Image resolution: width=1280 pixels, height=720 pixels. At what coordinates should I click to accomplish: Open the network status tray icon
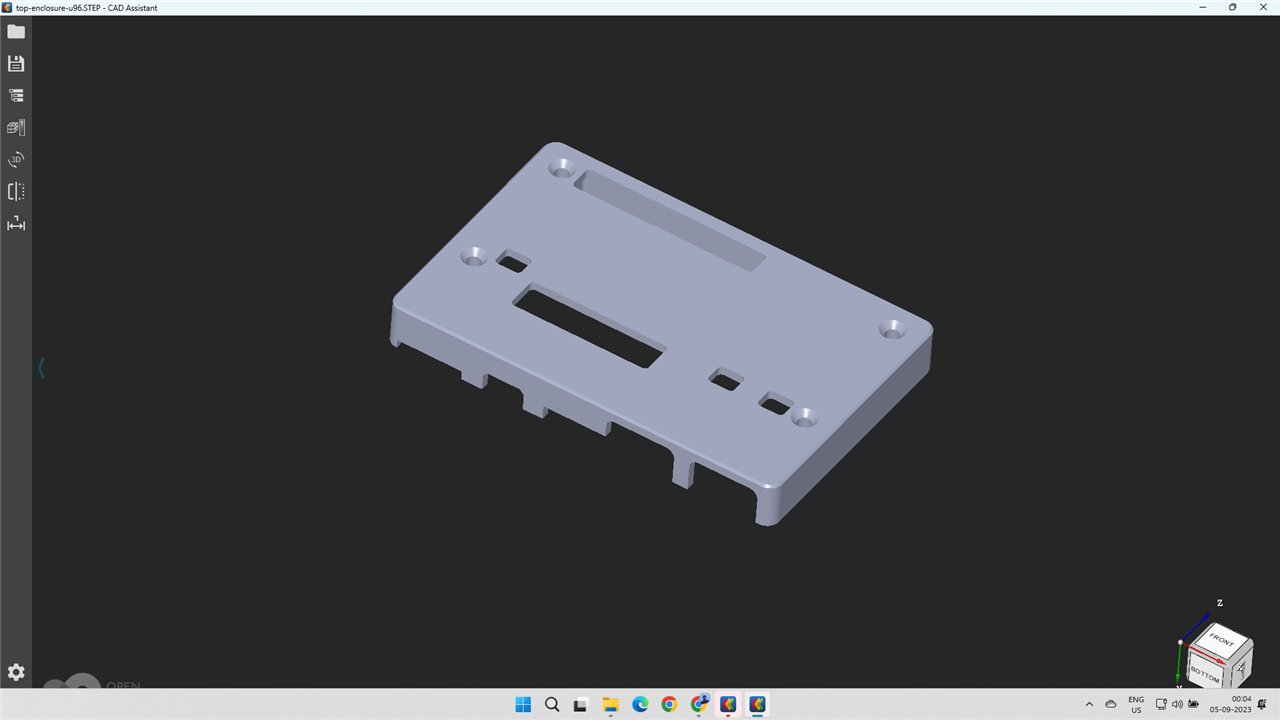1161,704
